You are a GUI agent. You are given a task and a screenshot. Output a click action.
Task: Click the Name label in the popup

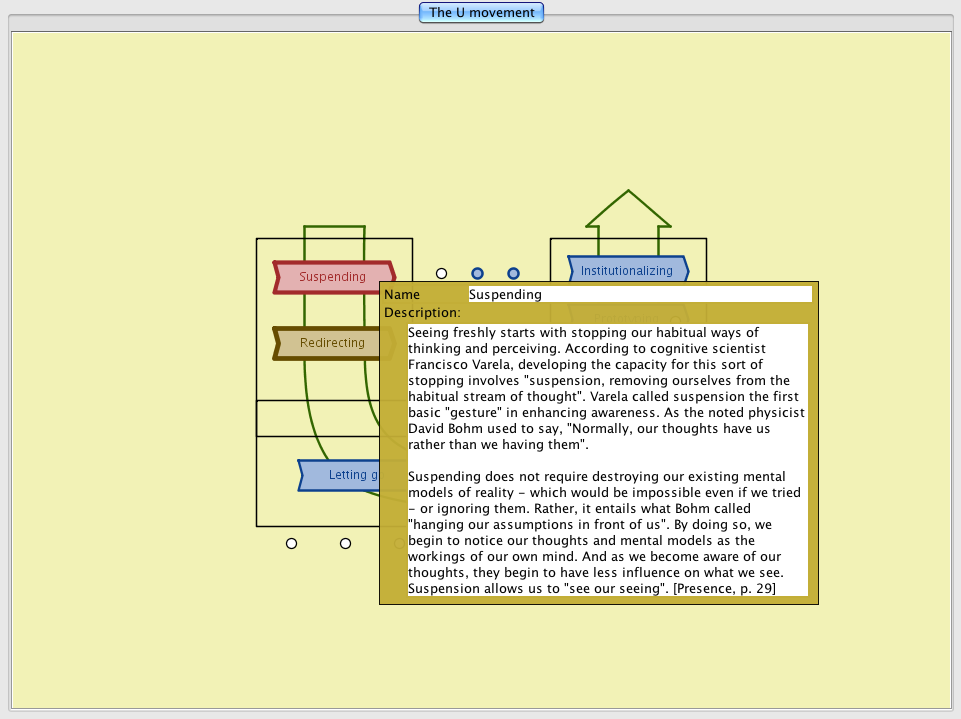point(402,295)
